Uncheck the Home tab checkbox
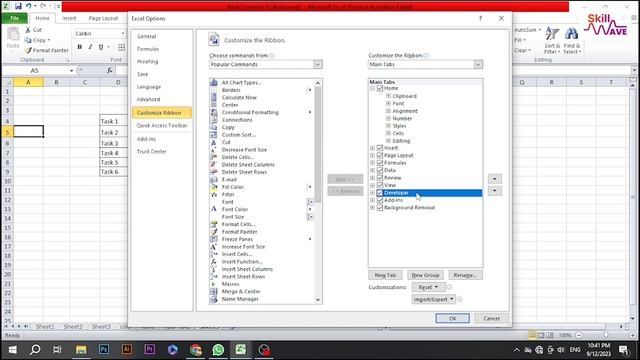The image size is (640, 360). [380, 88]
